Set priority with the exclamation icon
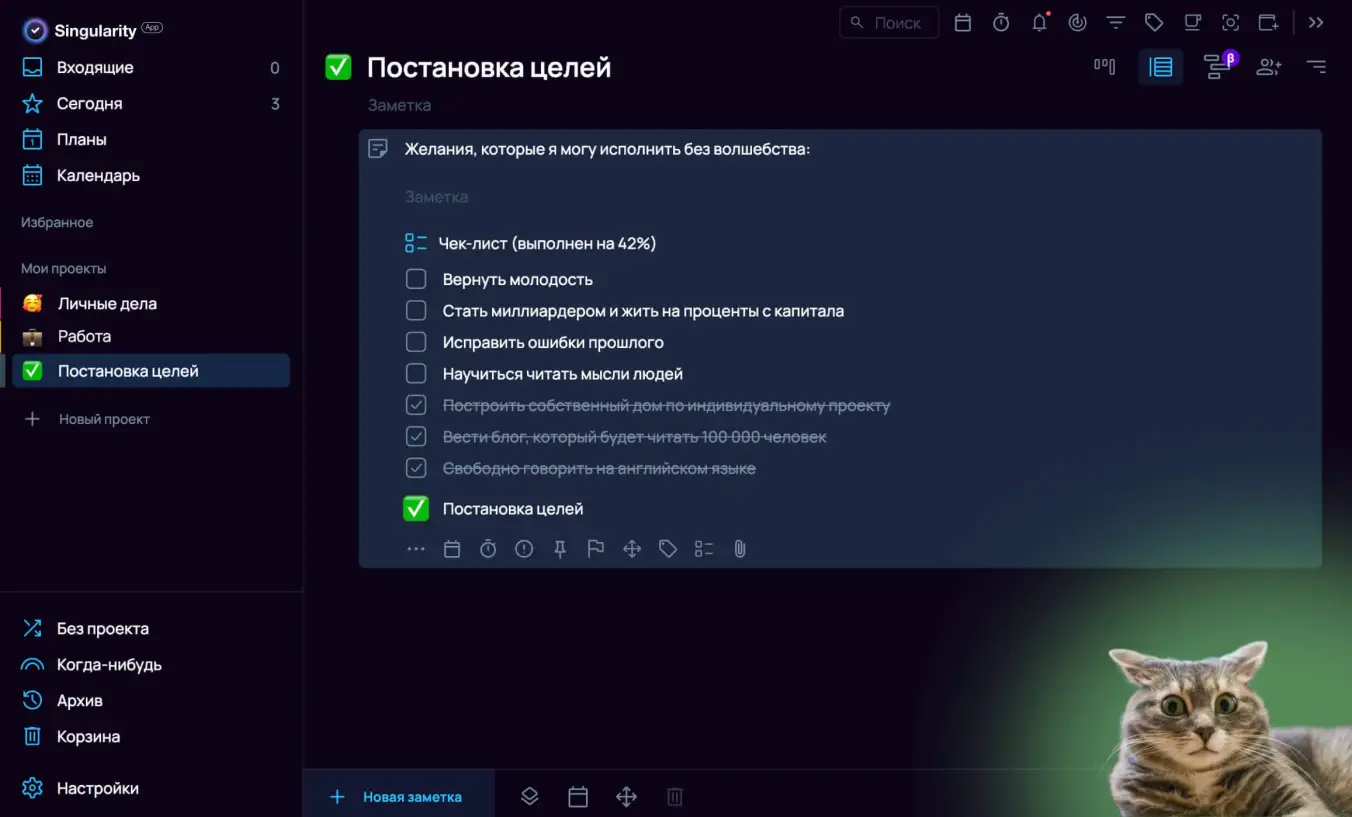This screenshot has height=817, width=1352. pyautogui.click(x=524, y=549)
